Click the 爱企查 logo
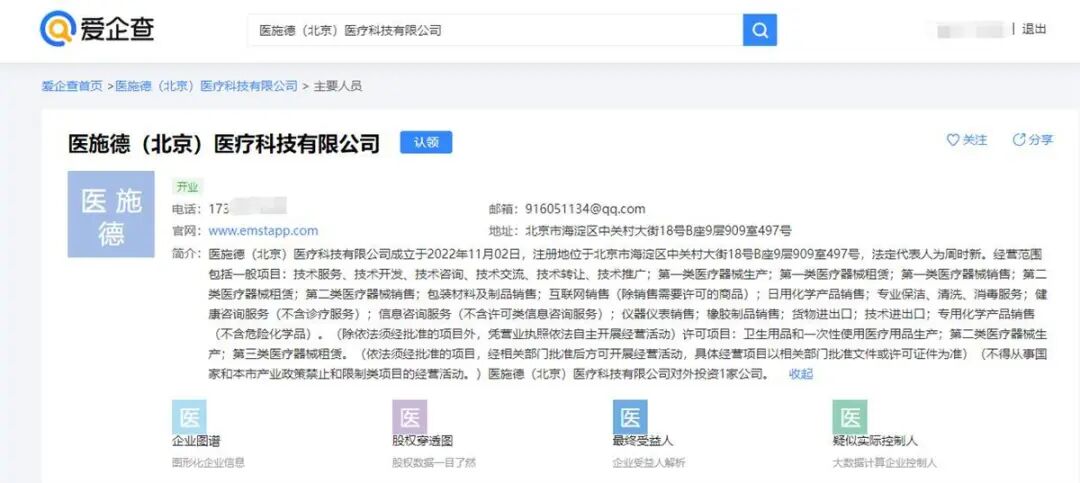 97,30
